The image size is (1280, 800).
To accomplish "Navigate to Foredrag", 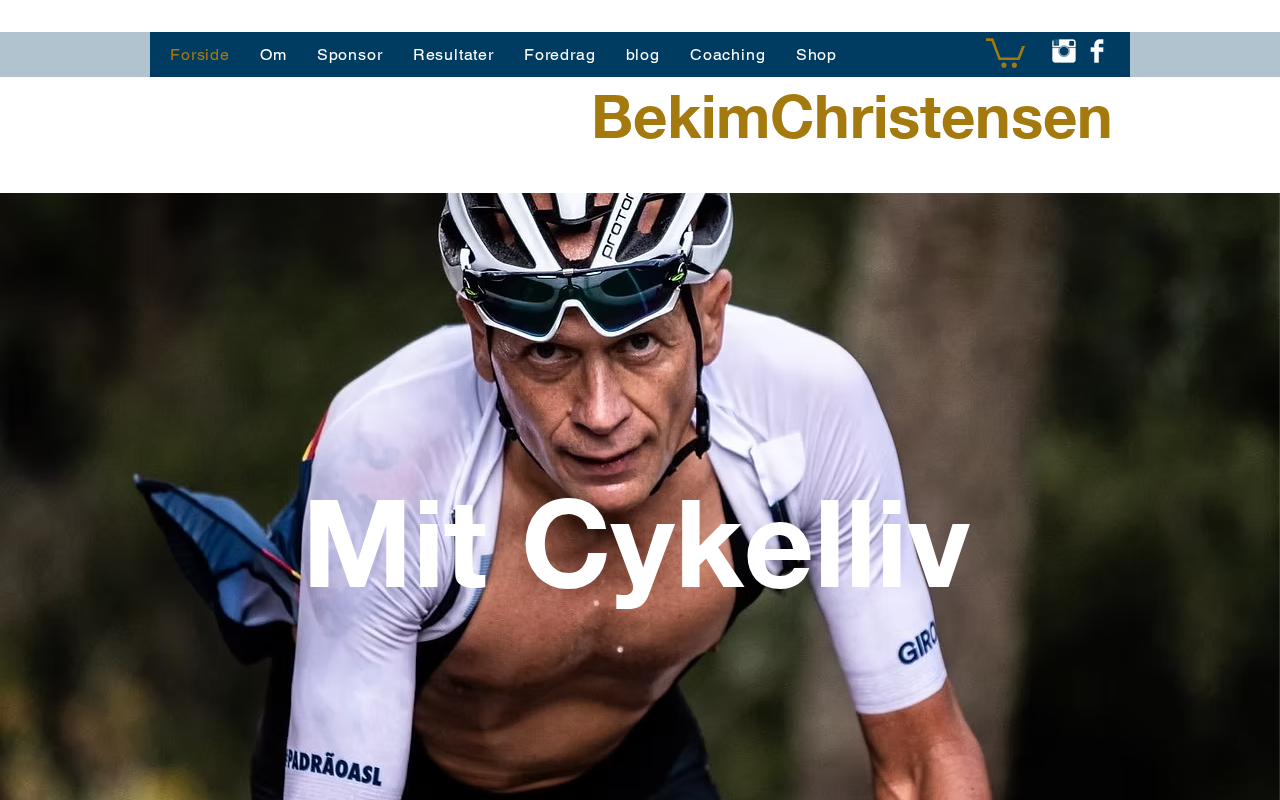I will click(x=560, y=55).
